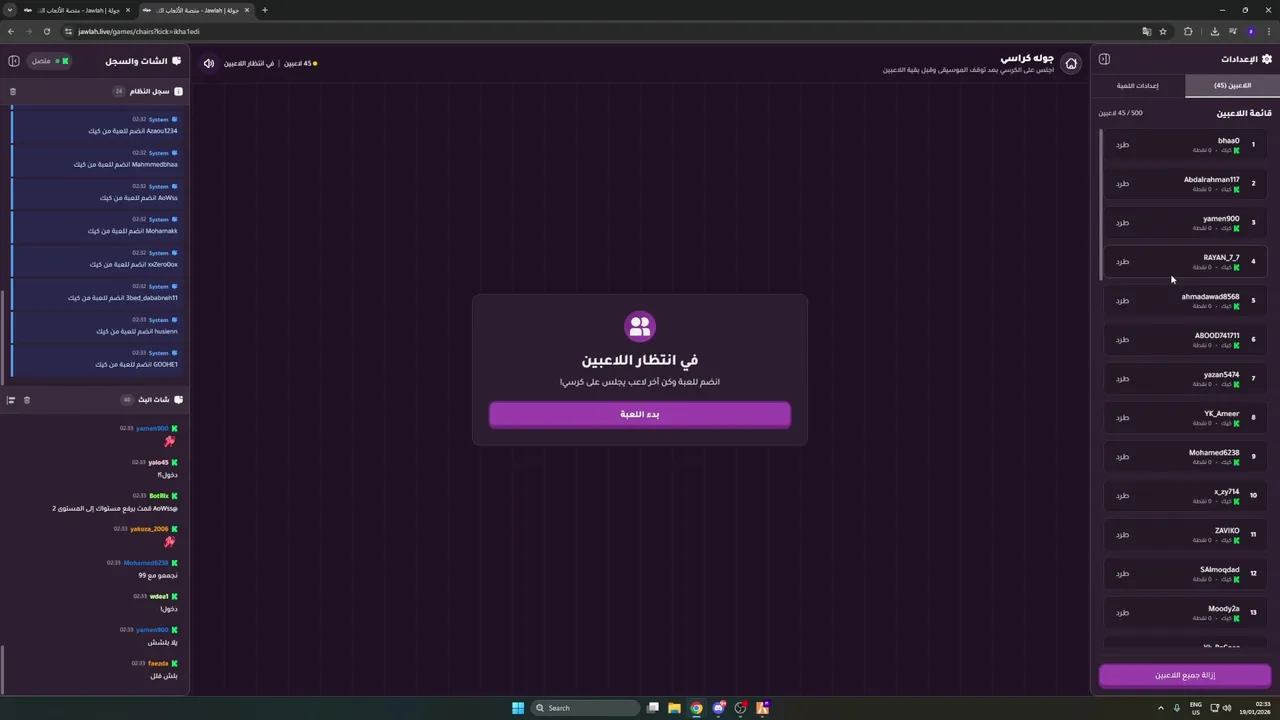Screen dimensions: 1280x720
Task: Open the Chrome three-dot menu
Action: (1268, 31)
